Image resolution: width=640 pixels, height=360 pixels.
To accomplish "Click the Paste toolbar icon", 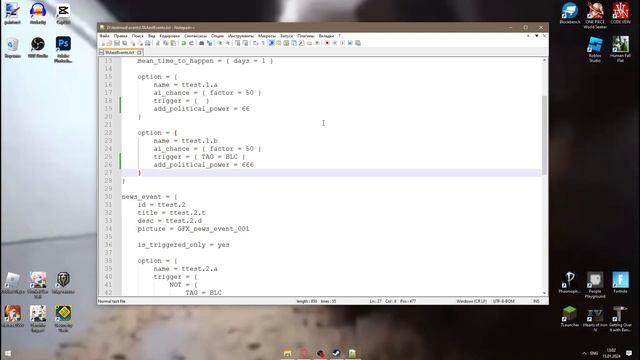I will [173, 43].
